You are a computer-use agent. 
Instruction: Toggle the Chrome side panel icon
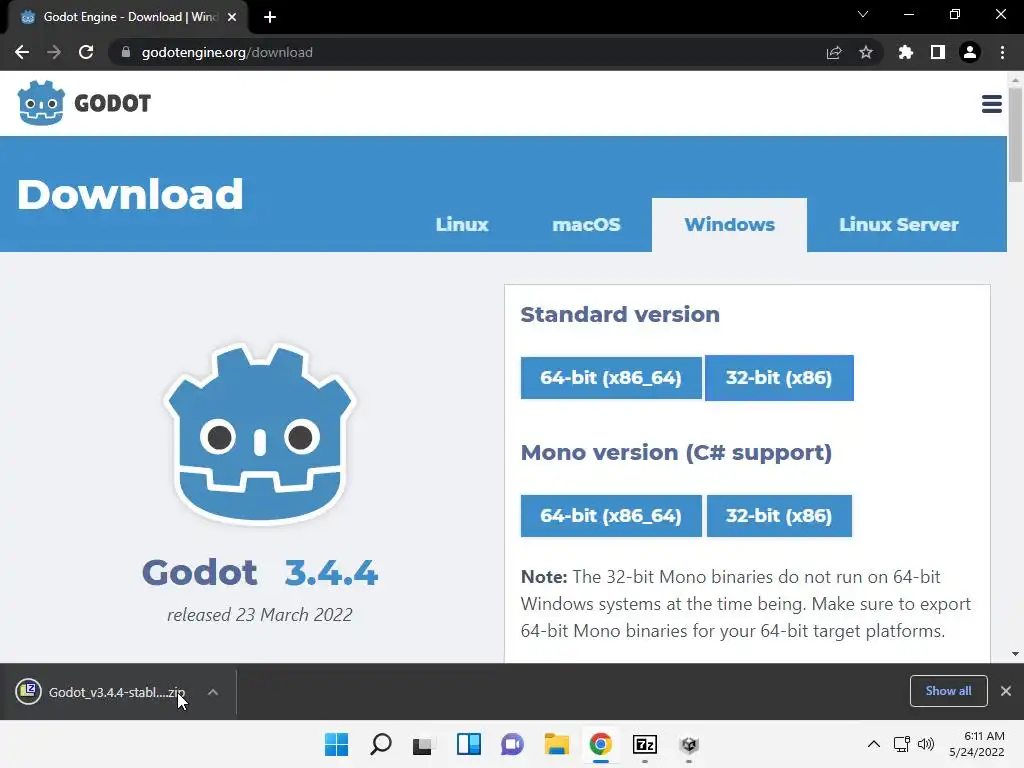point(938,52)
